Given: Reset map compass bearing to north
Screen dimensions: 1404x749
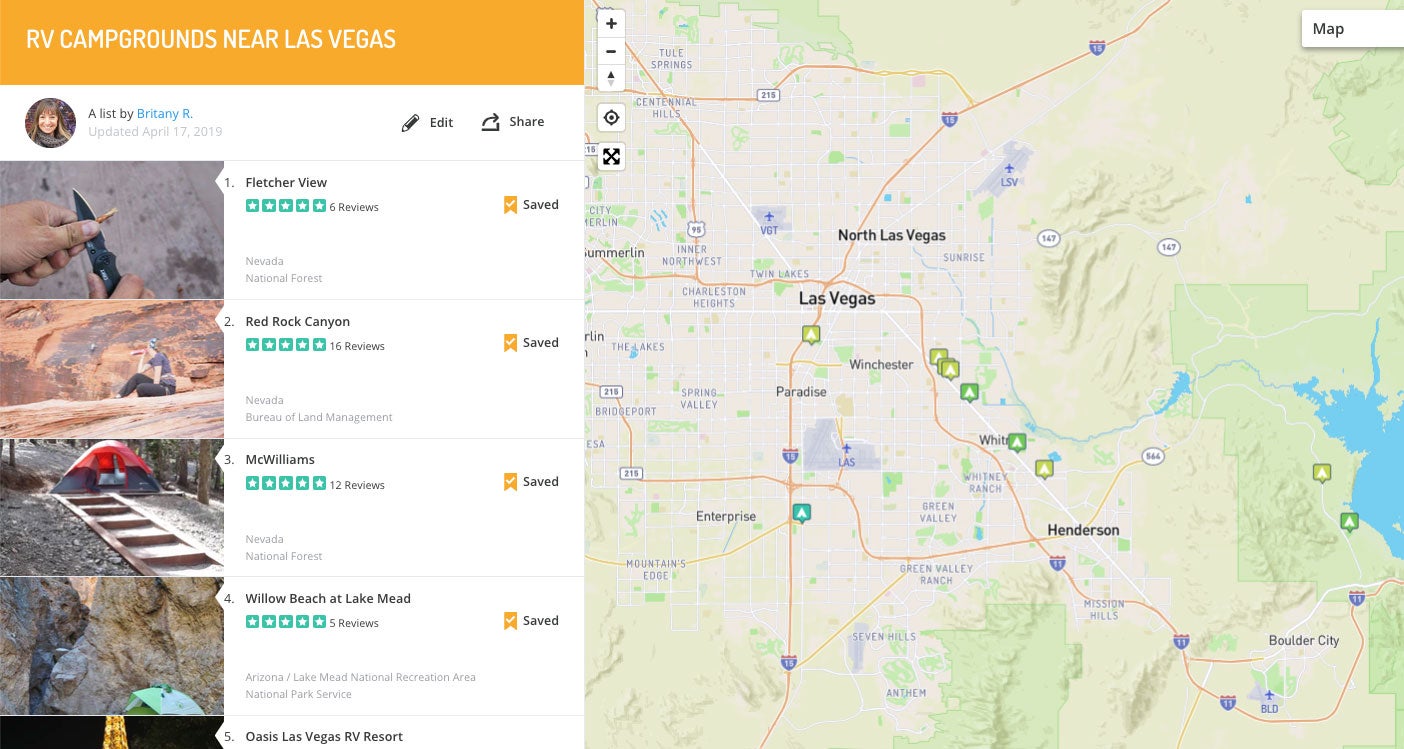Looking at the screenshot, I should point(611,78).
